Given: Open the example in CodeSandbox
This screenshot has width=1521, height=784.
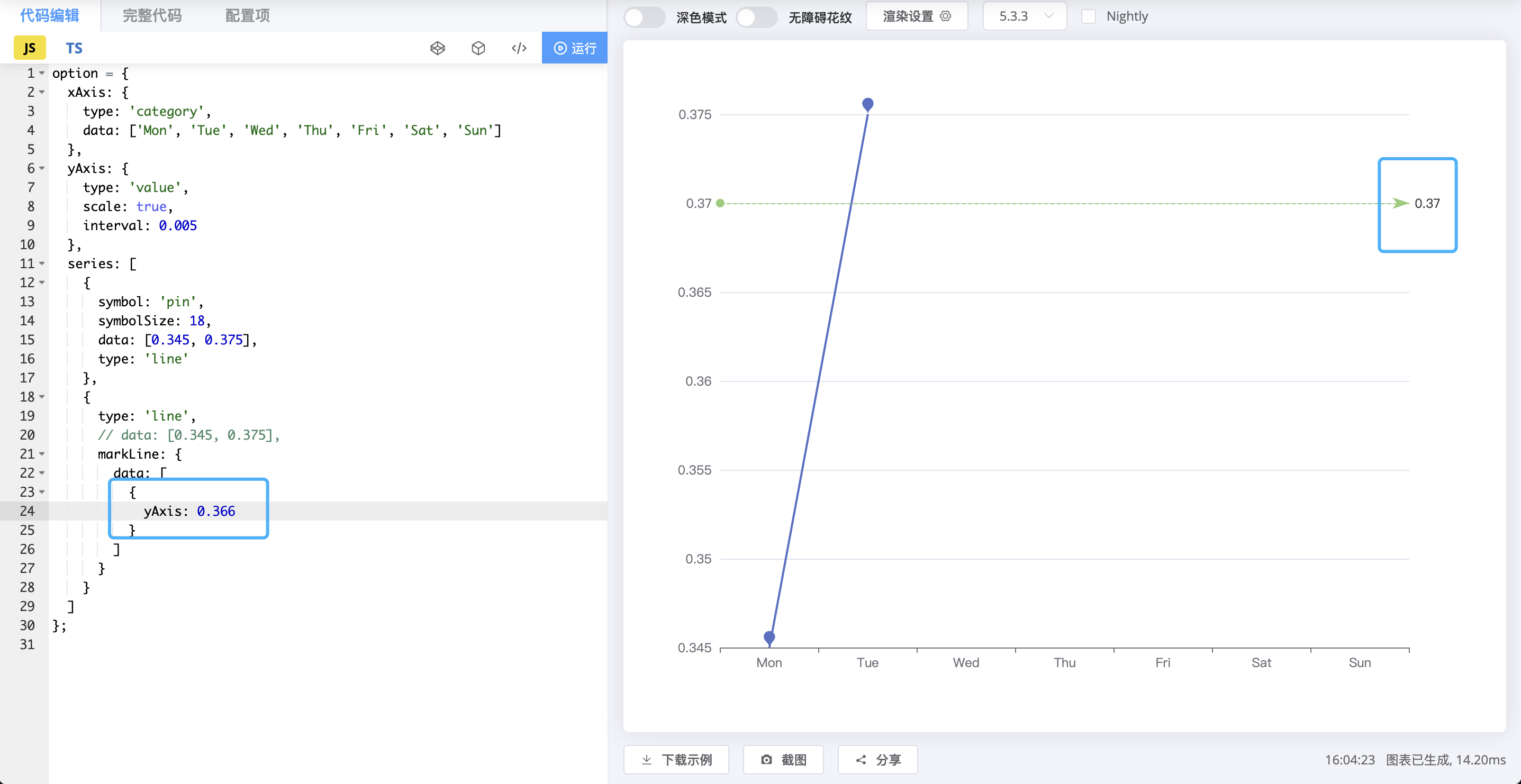Looking at the screenshot, I should pyautogui.click(x=478, y=48).
